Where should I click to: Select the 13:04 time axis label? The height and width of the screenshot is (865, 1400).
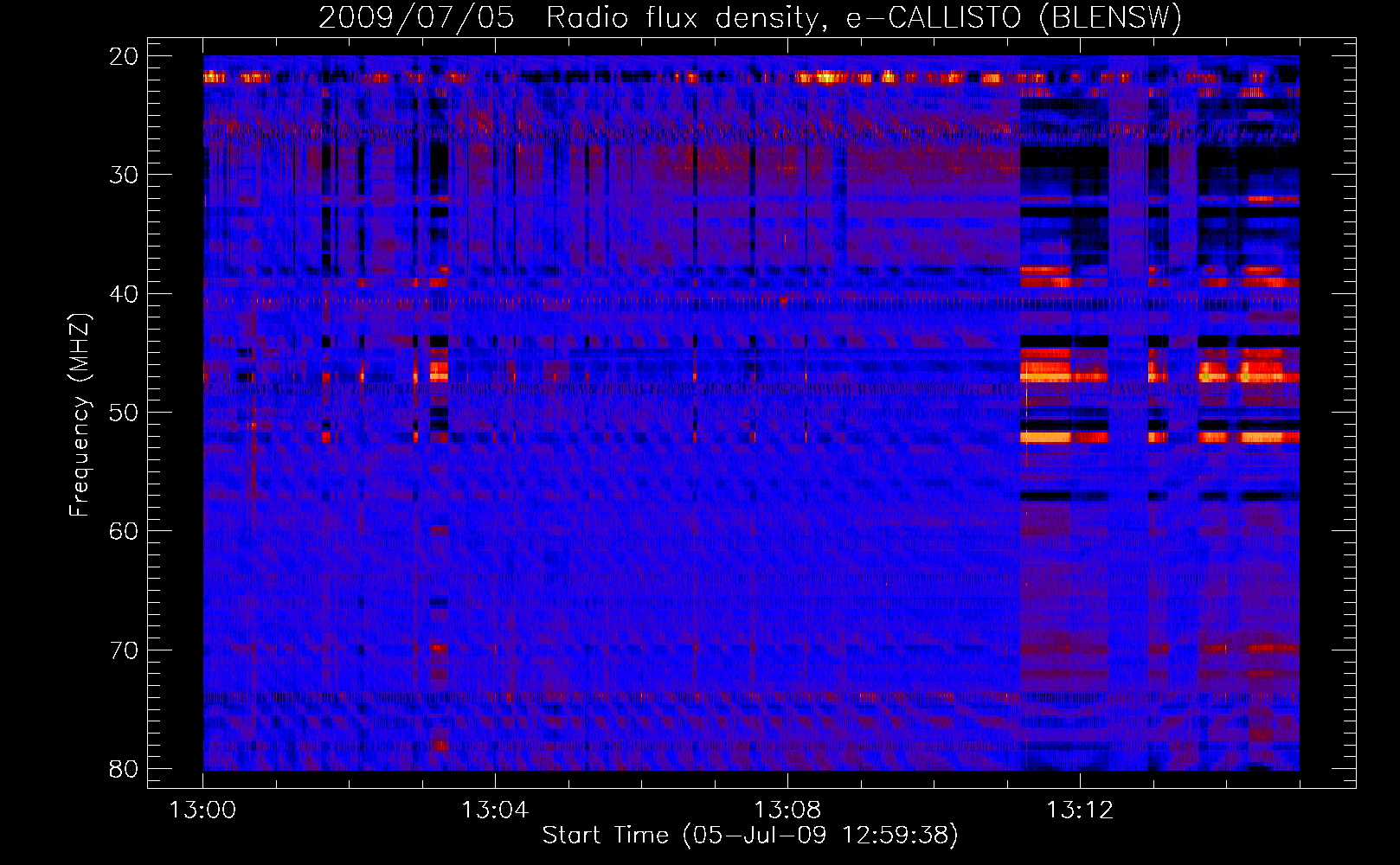point(495,811)
